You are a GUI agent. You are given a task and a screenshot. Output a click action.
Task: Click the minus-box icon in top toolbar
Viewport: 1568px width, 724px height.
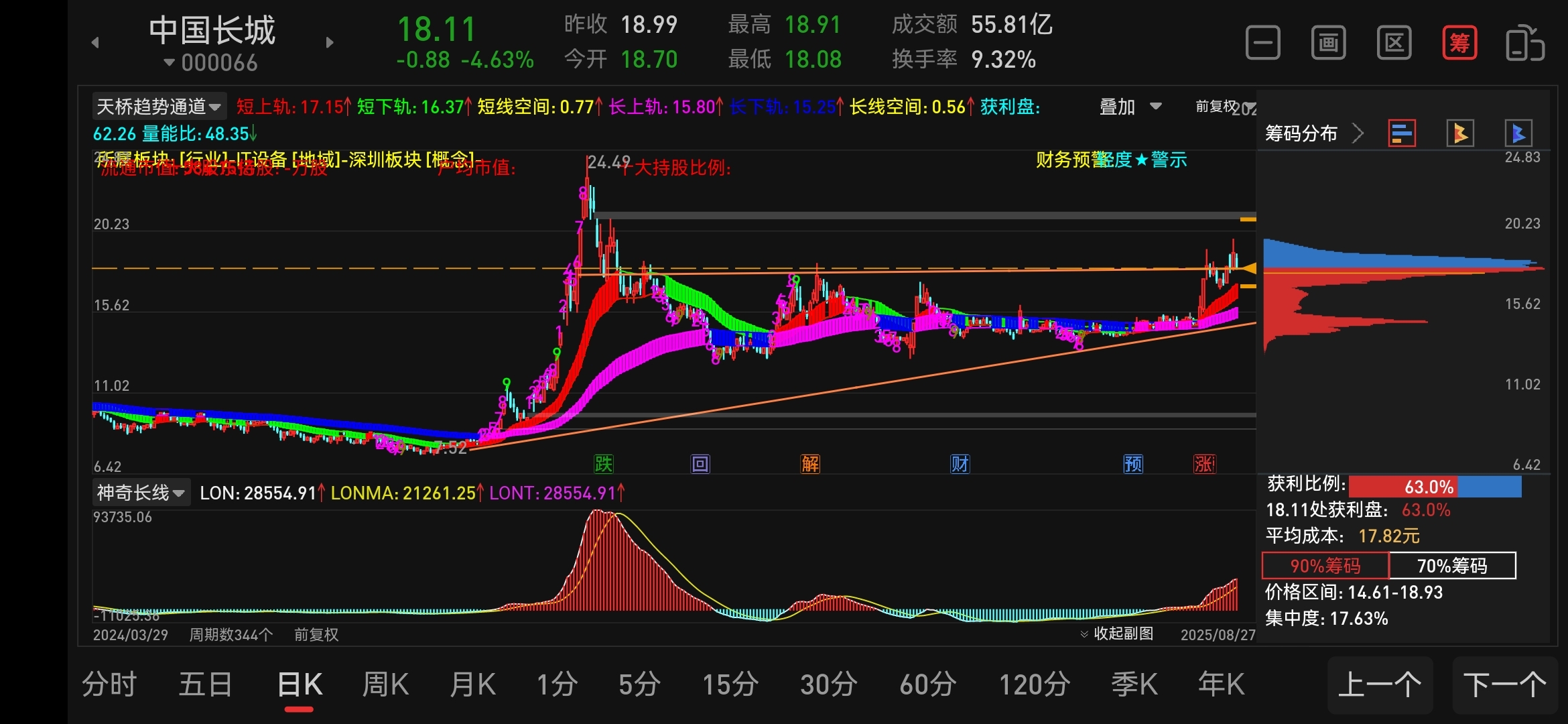[x=1262, y=43]
